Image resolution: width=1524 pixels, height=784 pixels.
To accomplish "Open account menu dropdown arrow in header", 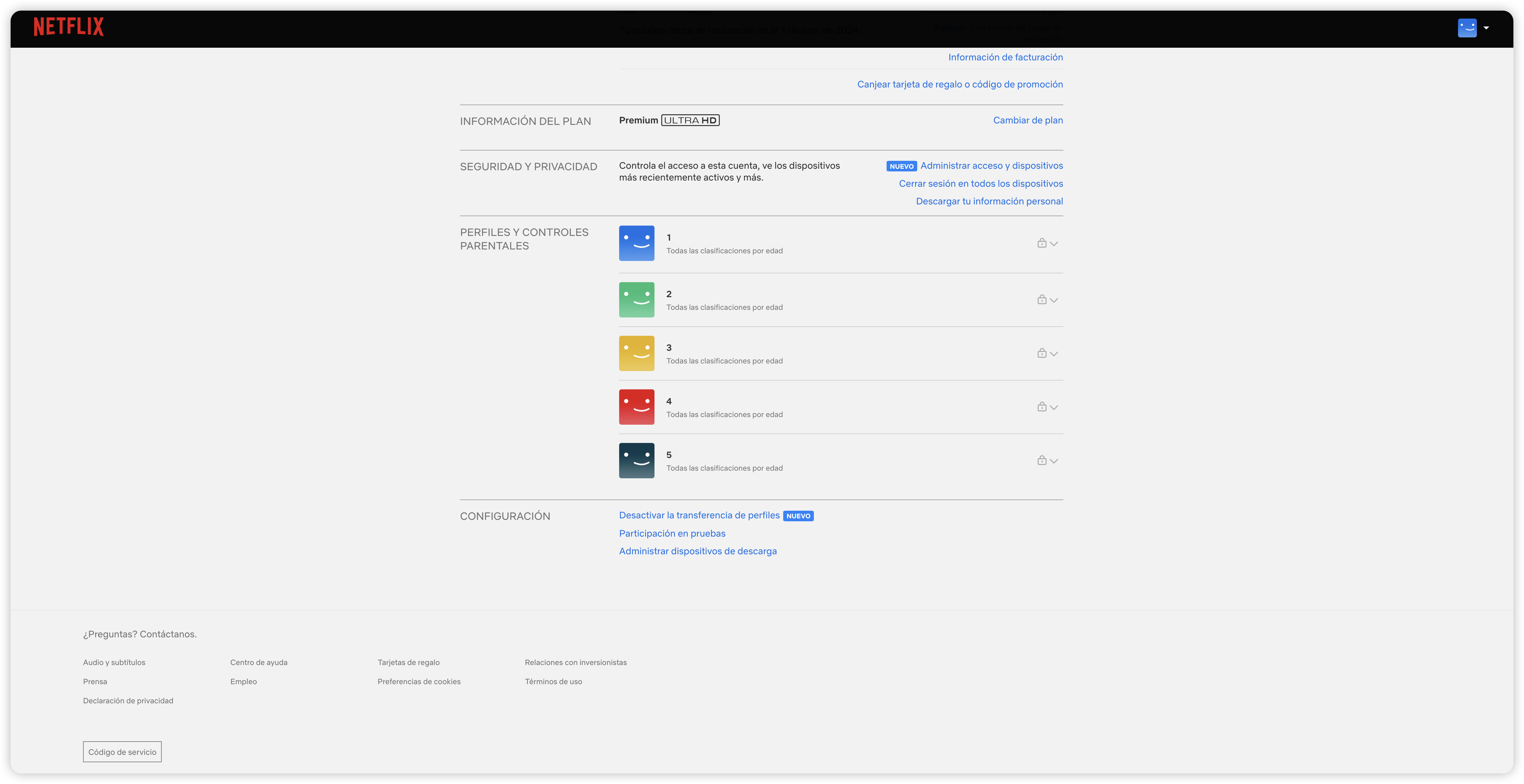I will tap(1486, 28).
